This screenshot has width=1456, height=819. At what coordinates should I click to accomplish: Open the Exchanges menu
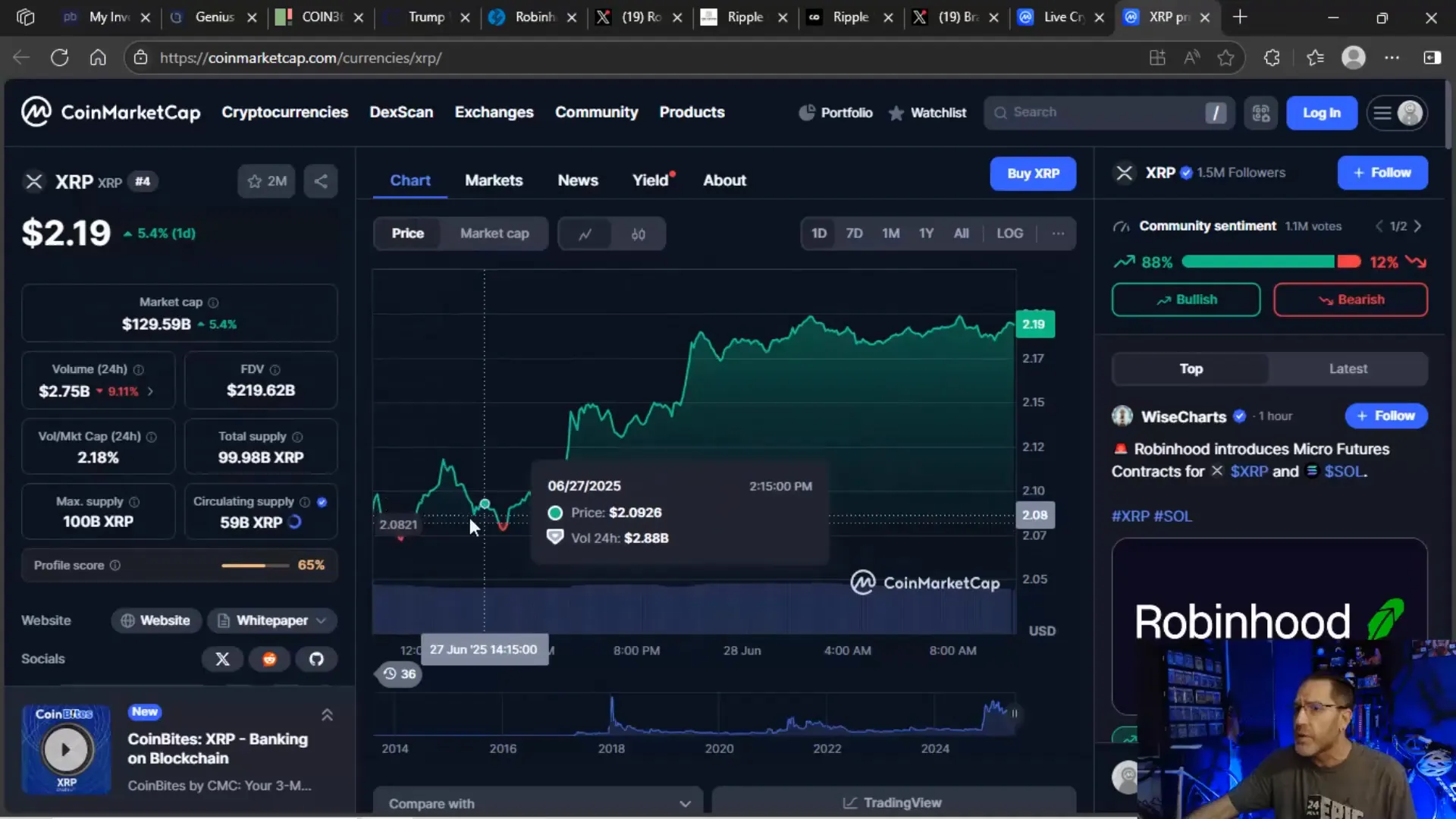[x=494, y=112]
